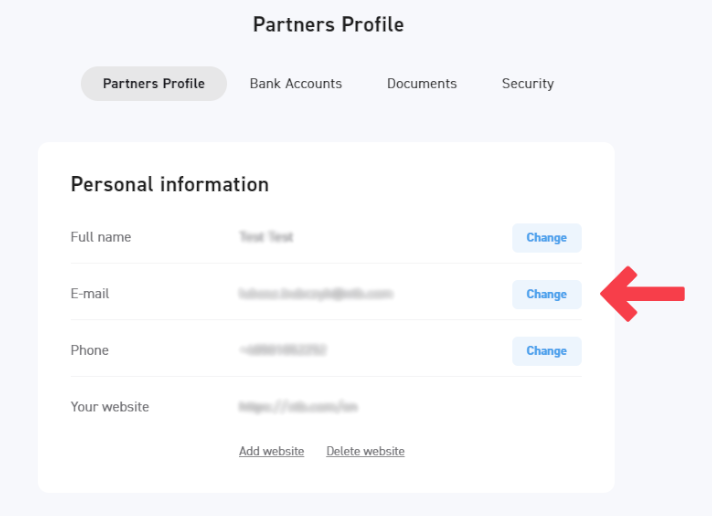Click the blurred phone number value

click(283, 351)
